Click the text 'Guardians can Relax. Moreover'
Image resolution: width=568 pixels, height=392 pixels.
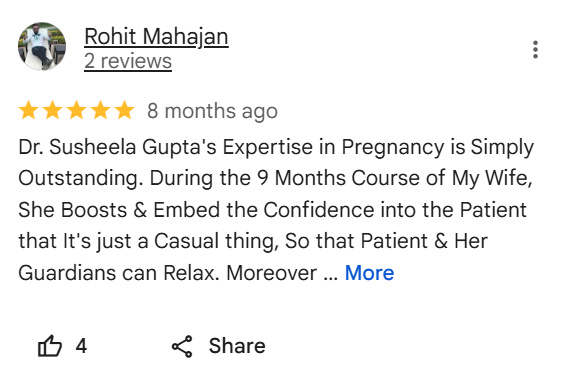[x=167, y=273]
